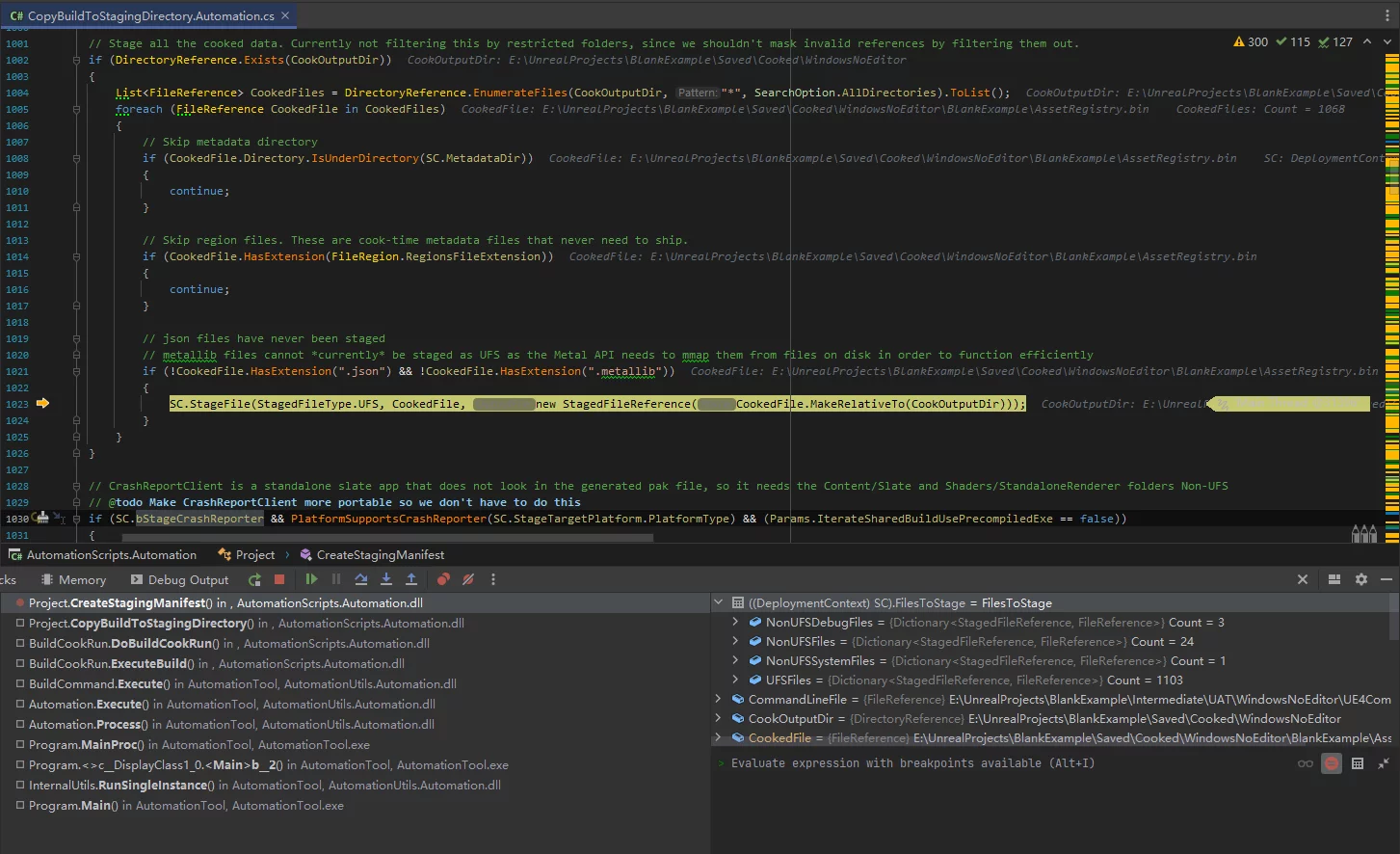Image resolution: width=1400 pixels, height=854 pixels.
Task: Open the Memory tab
Action: pyautogui.click(x=82, y=579)
